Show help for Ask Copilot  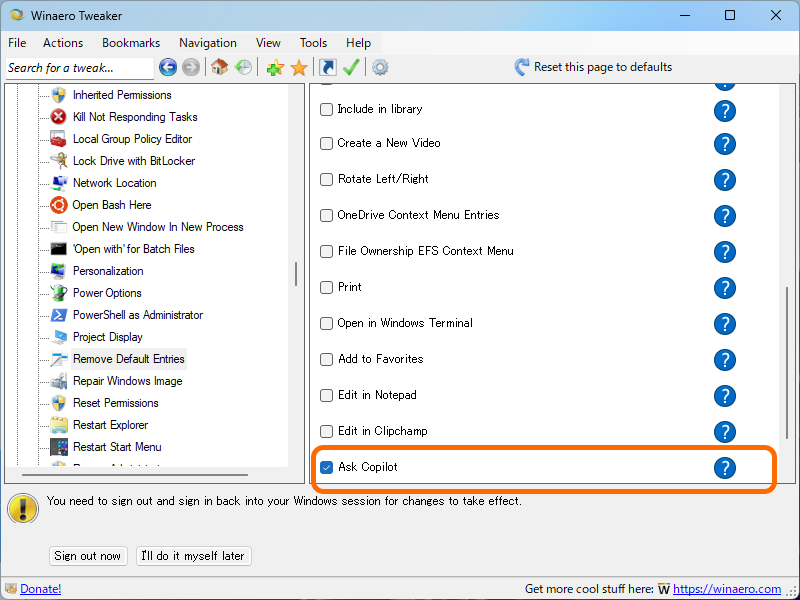724,468
